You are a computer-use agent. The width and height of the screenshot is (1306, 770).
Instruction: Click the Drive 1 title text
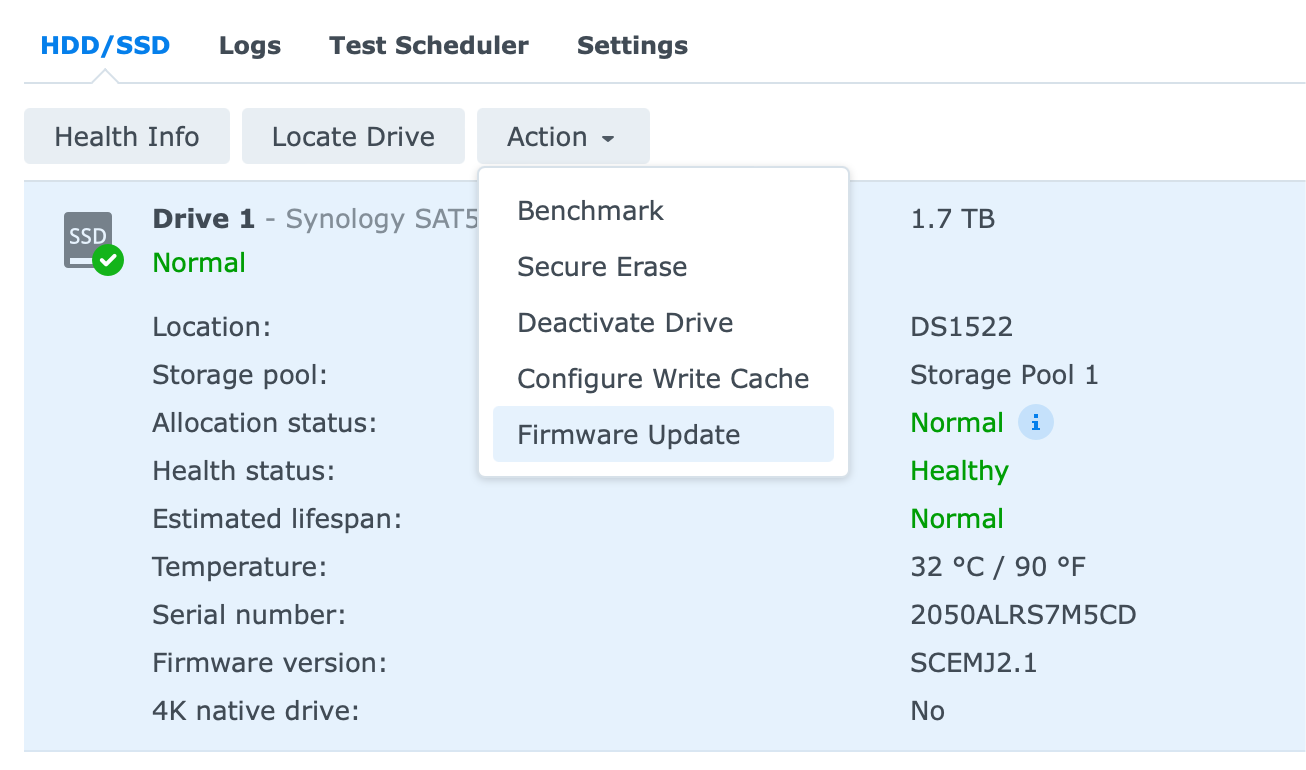(x=204, y=219)
